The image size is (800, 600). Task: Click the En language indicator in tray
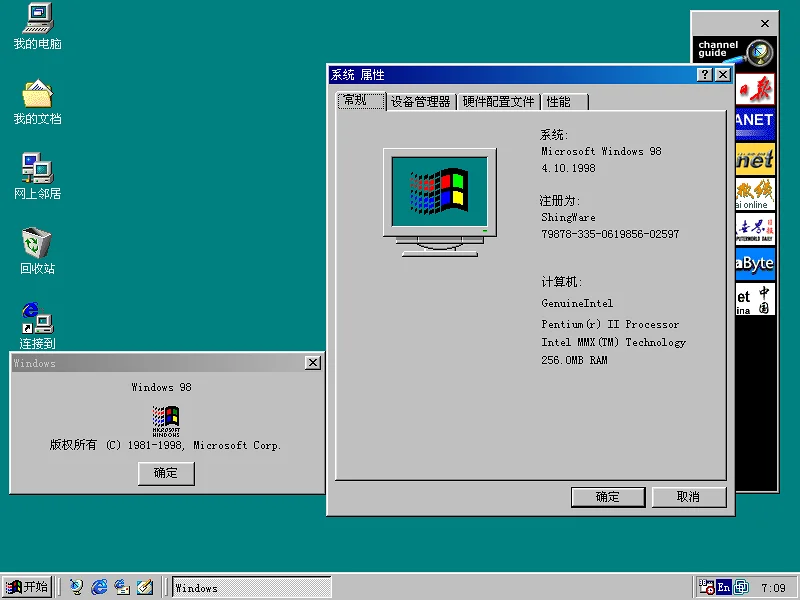click(x=723, y=588)
